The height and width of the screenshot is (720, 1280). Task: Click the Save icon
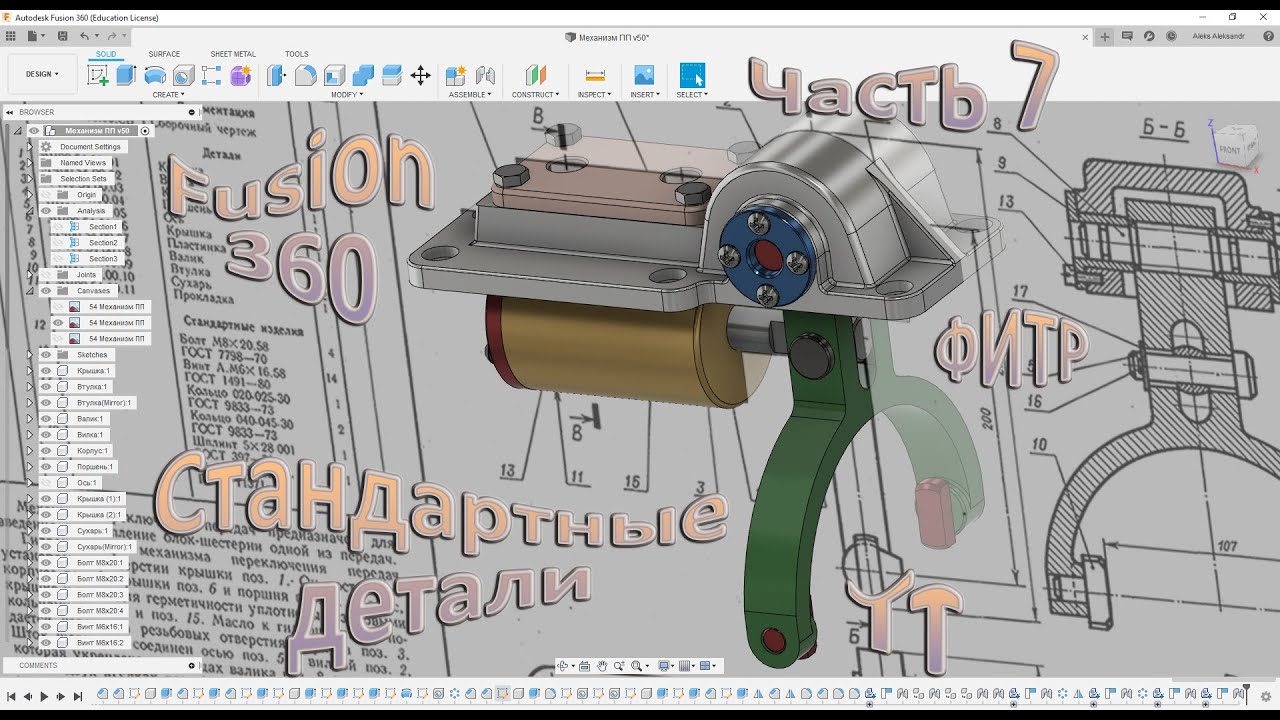point(62,36)
